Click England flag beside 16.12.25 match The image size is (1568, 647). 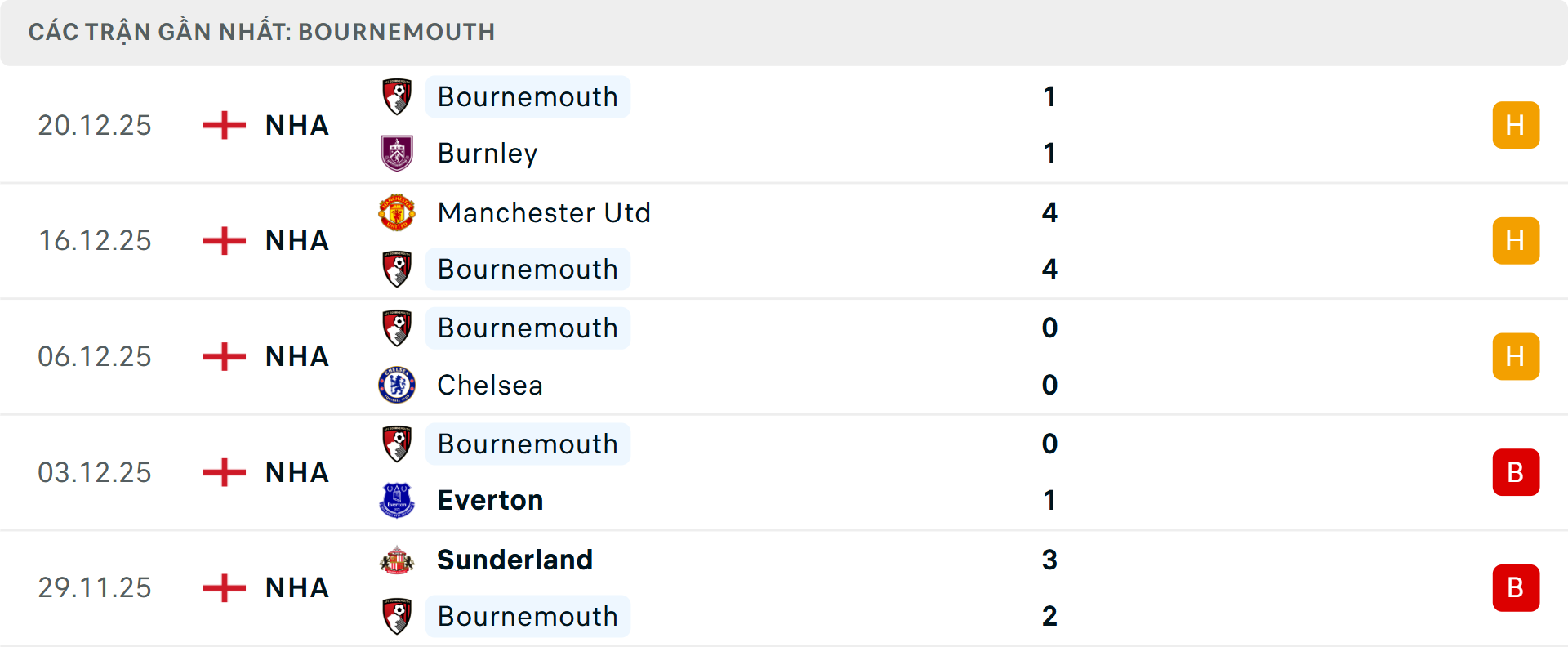pyautogui.click(x=225, y=241)
